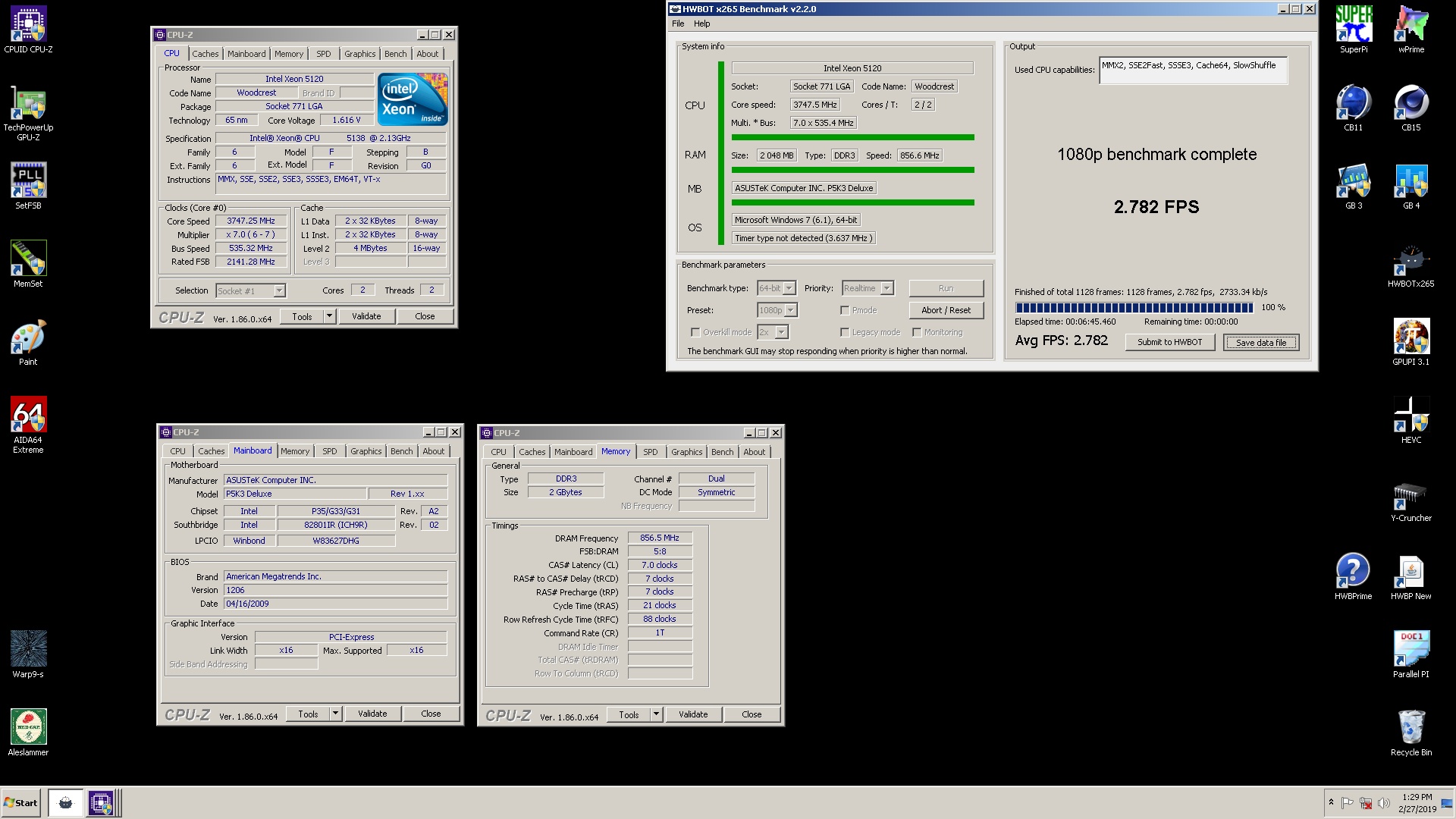Click the Model P5K3 Deluxe value

[295, 494]
